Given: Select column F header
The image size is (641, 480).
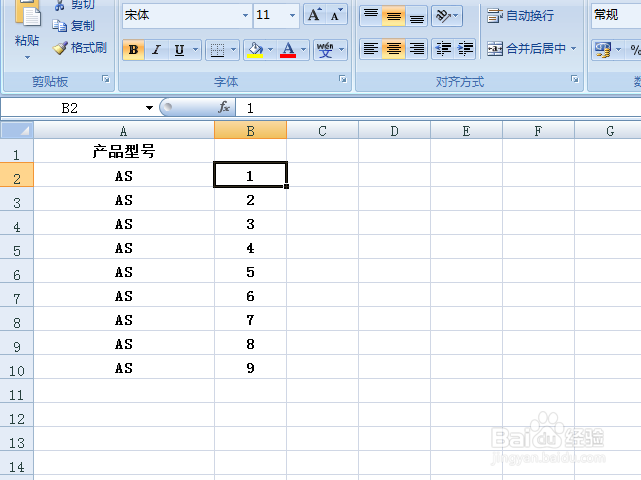Looking at the screenshot, I should pos(538,131).
